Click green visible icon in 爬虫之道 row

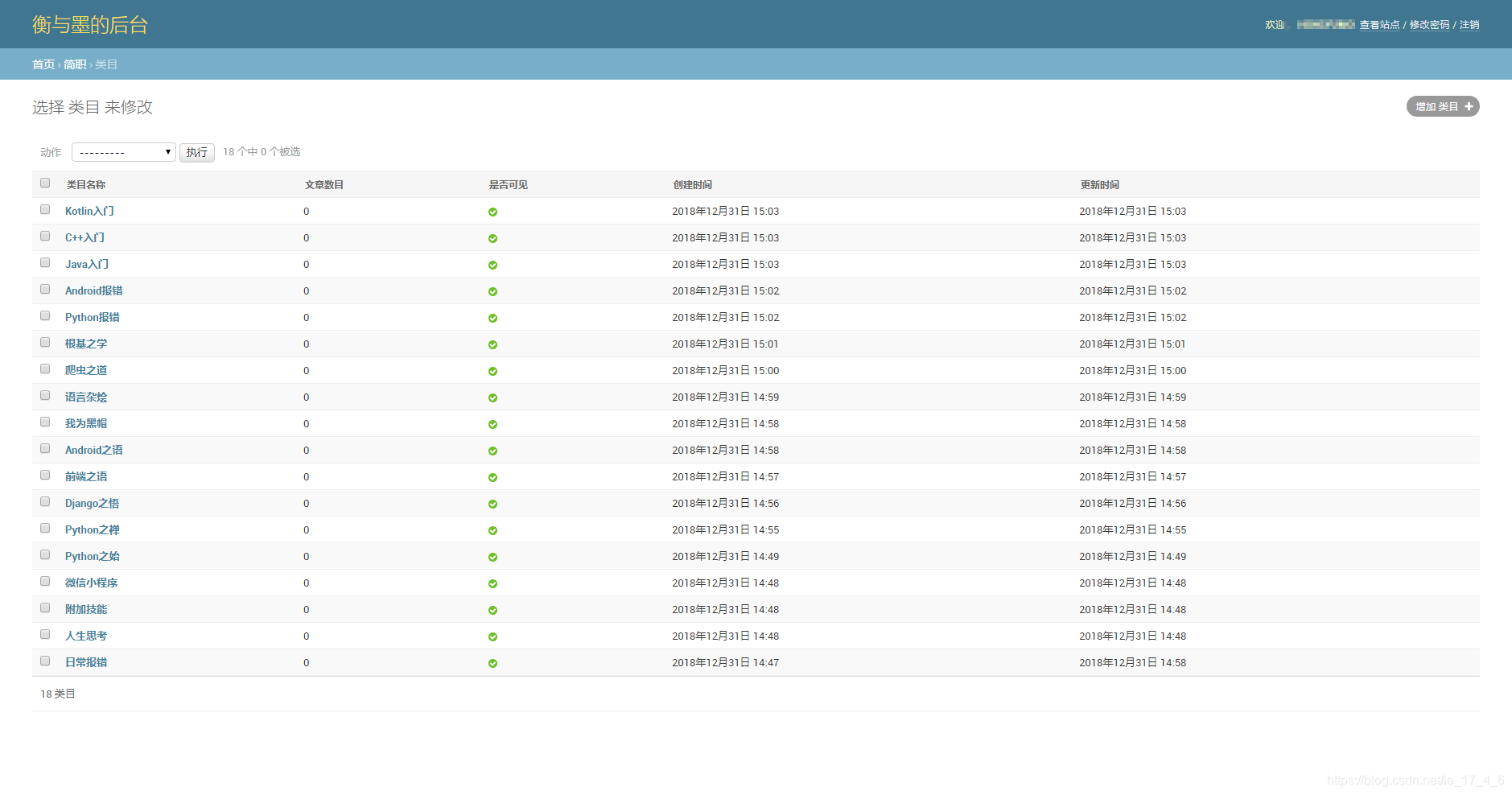click(492, 371)
